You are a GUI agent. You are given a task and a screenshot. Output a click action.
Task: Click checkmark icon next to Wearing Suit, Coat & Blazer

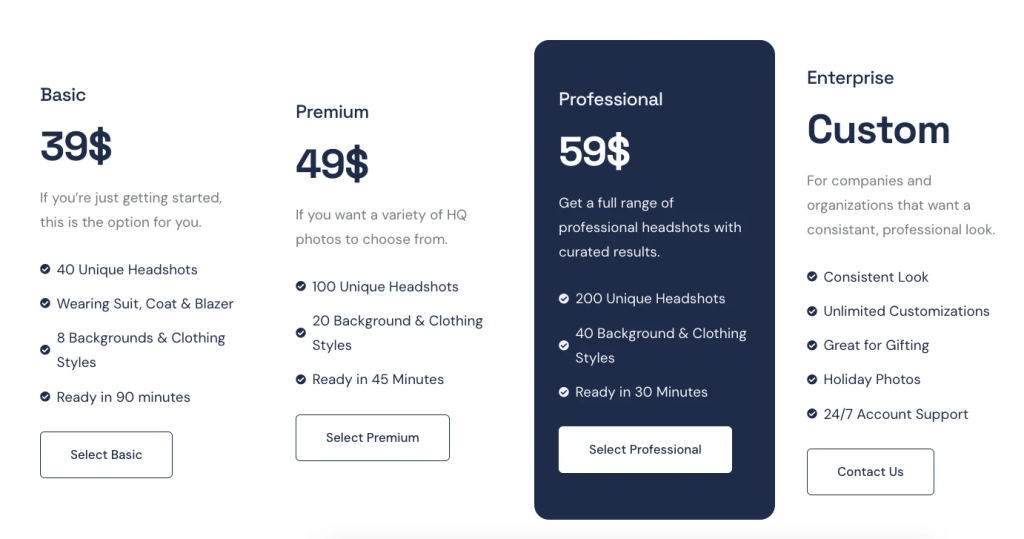click(x=45, y=303)
